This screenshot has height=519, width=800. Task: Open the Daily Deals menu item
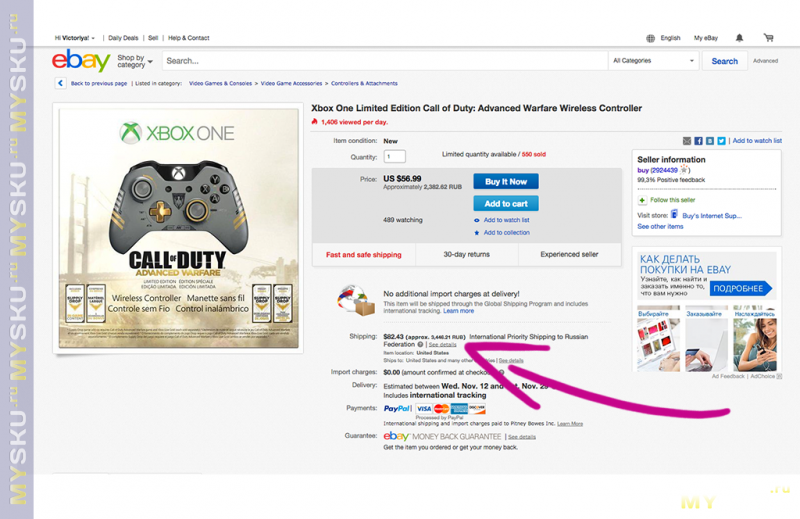pos(124,38)
